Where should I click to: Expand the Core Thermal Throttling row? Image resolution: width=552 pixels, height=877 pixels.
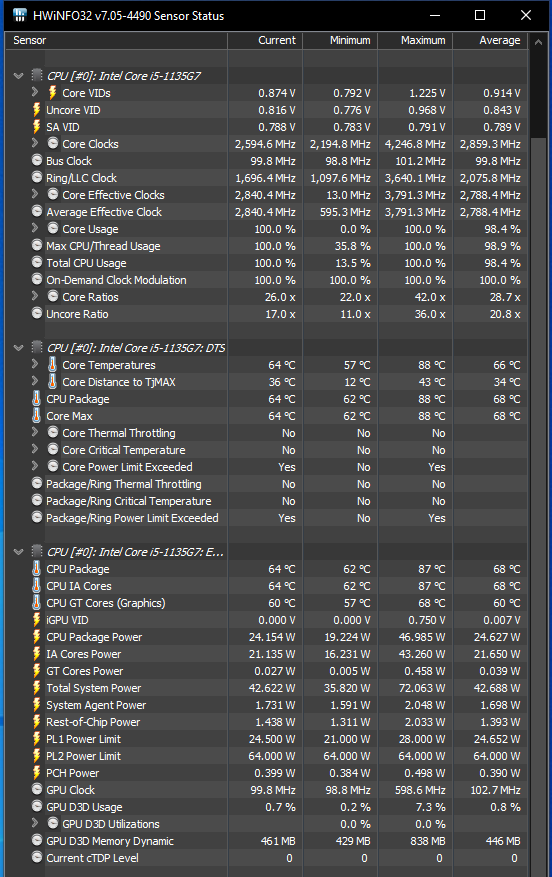(35, 432)
